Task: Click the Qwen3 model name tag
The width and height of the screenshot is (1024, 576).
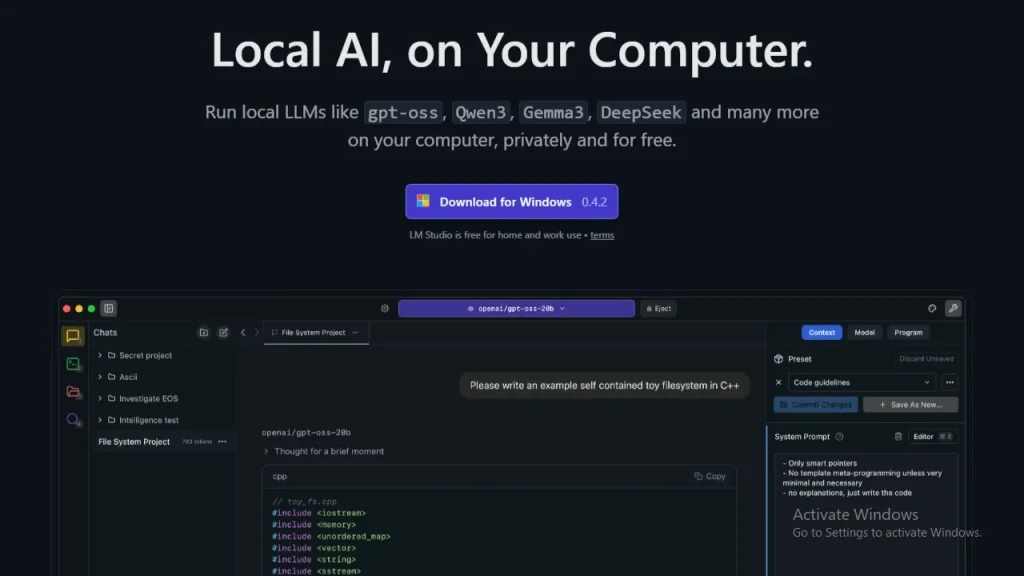Action: tap(481, 112)
